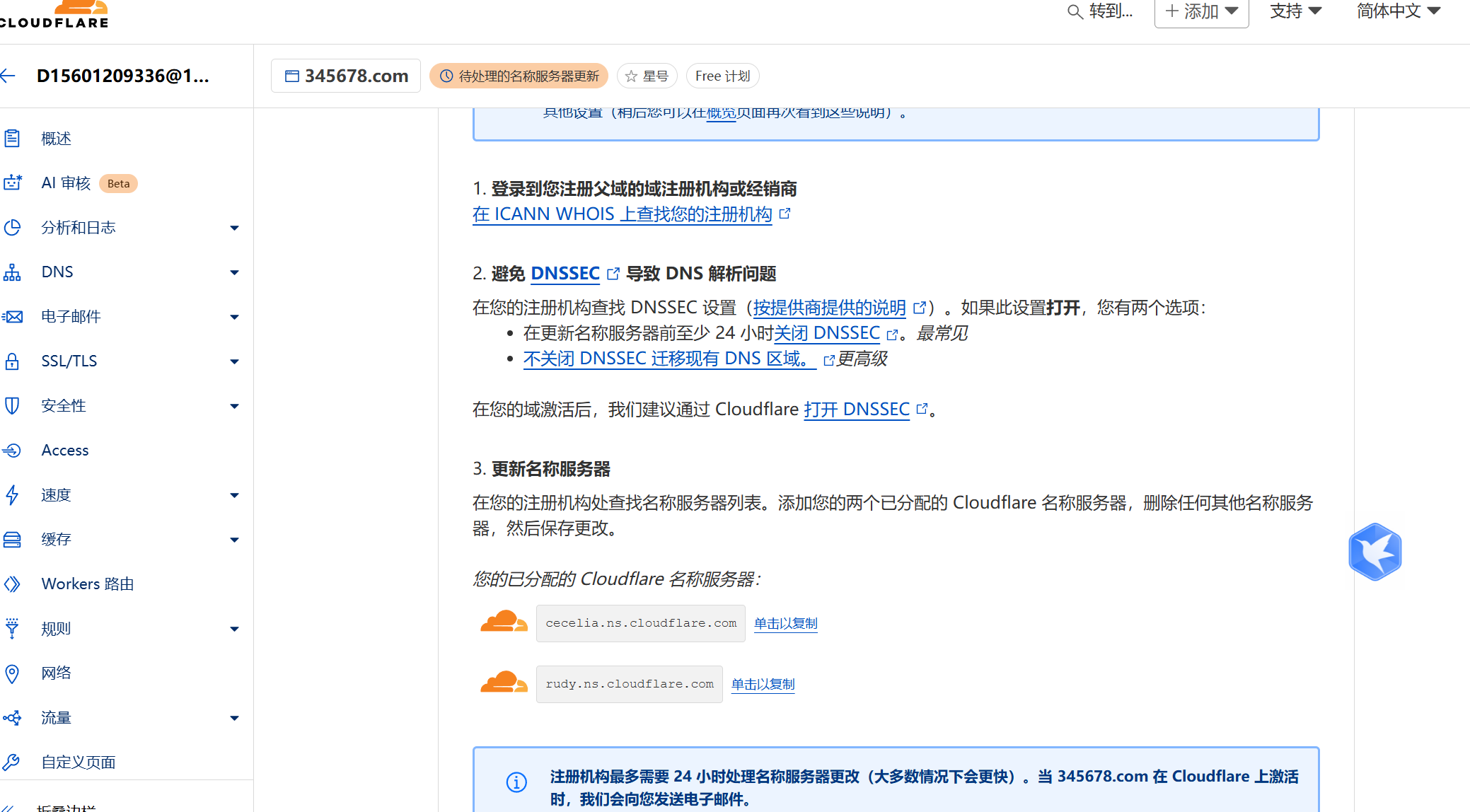
Task: Copy rudy nameserver via 单击以复制
Action: click(763, 684)
